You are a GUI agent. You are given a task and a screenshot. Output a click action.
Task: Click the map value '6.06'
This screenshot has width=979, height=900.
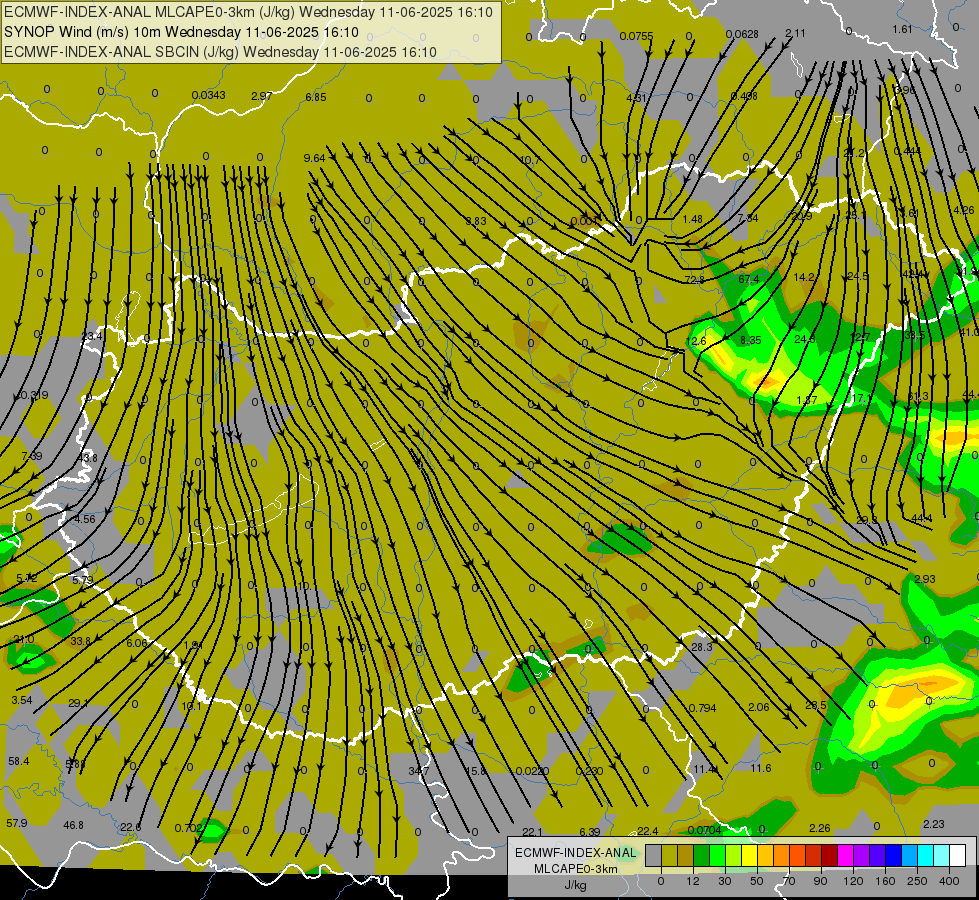tap(137, 643)
